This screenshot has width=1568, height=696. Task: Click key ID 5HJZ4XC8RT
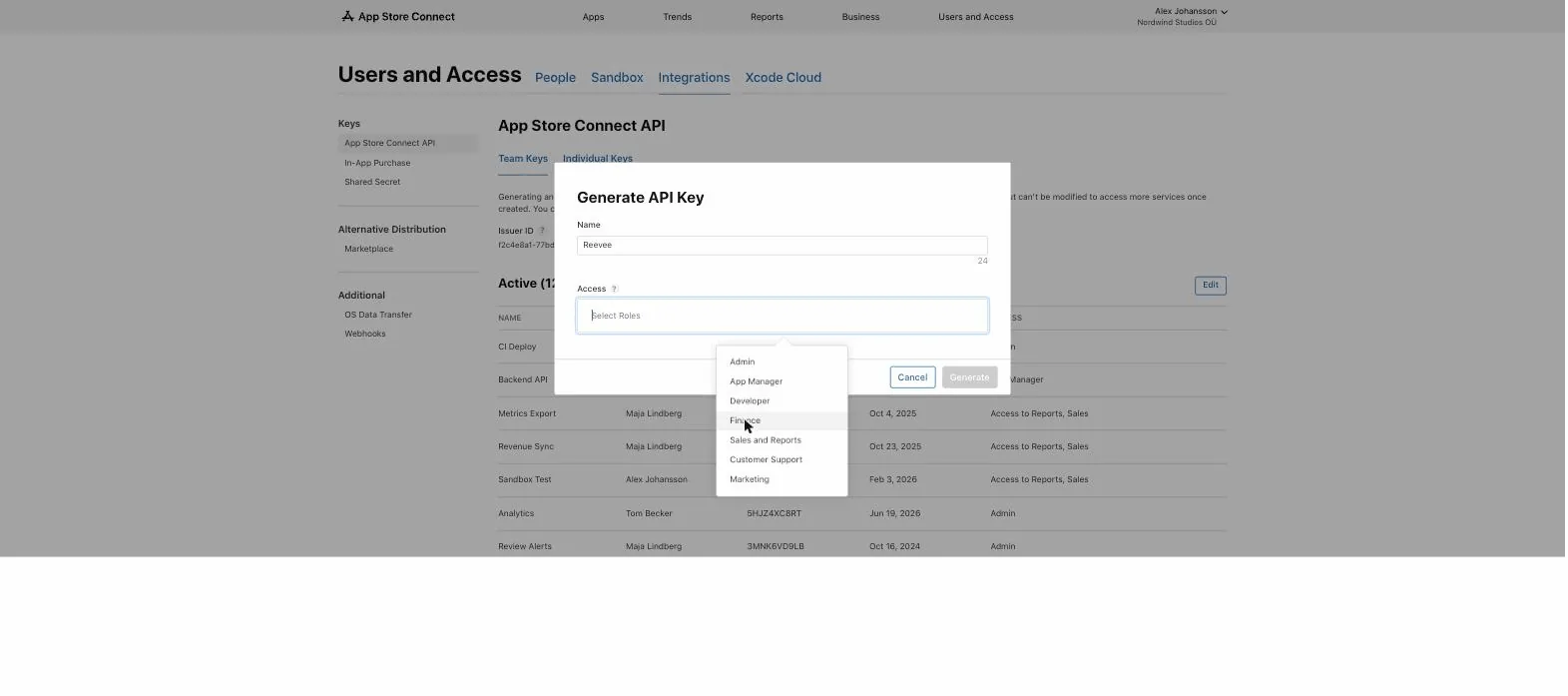[774, 514]
